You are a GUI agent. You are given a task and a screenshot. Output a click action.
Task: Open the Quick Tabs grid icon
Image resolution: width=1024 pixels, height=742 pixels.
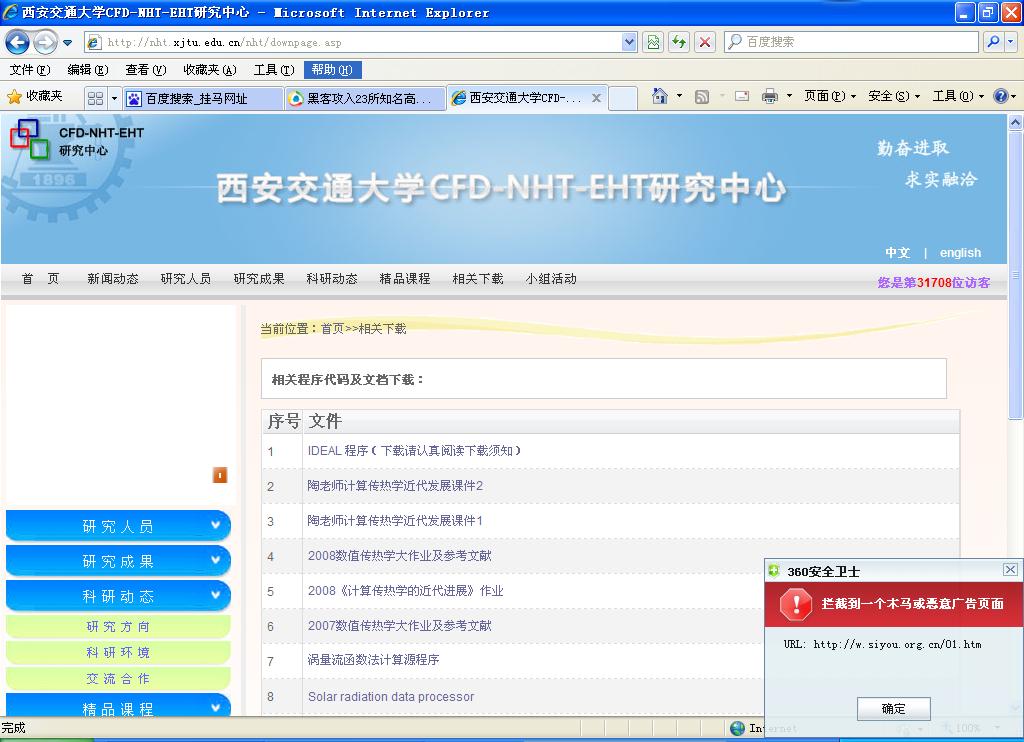pyautogui.click(x=95, y=98)
